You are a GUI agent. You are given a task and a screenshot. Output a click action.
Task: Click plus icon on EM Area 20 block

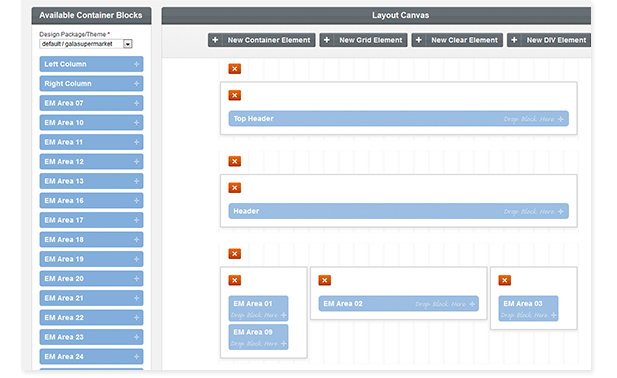[x=136, y=278]
